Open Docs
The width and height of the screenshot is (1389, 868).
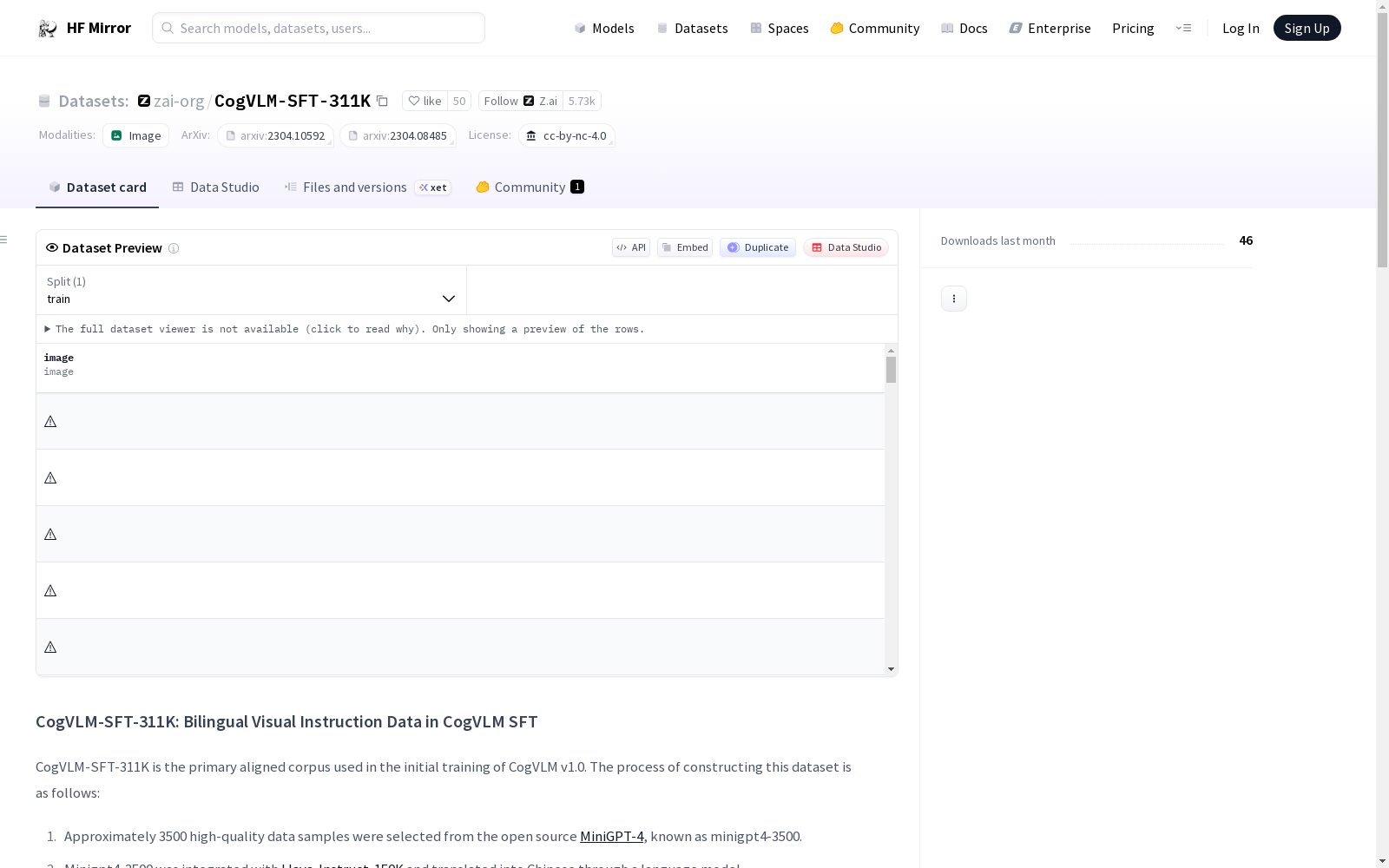(964, 28)
